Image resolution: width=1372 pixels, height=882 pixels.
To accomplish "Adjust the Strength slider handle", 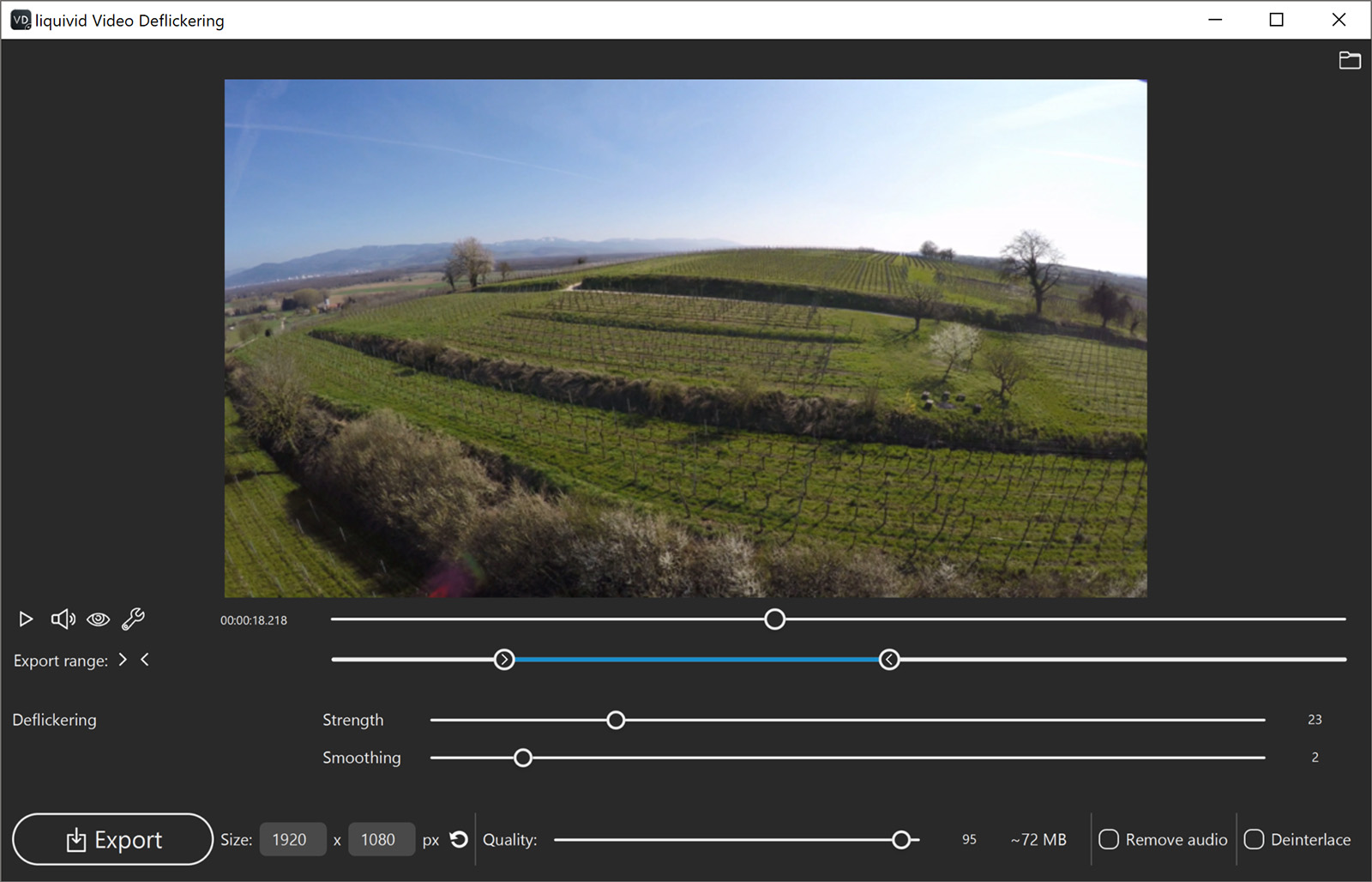I will [616, 720].
